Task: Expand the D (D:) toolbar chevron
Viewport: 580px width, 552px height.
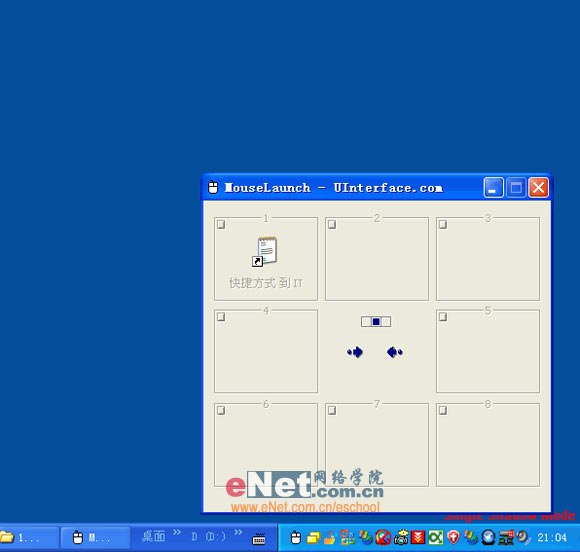Action: pos(238,532)
